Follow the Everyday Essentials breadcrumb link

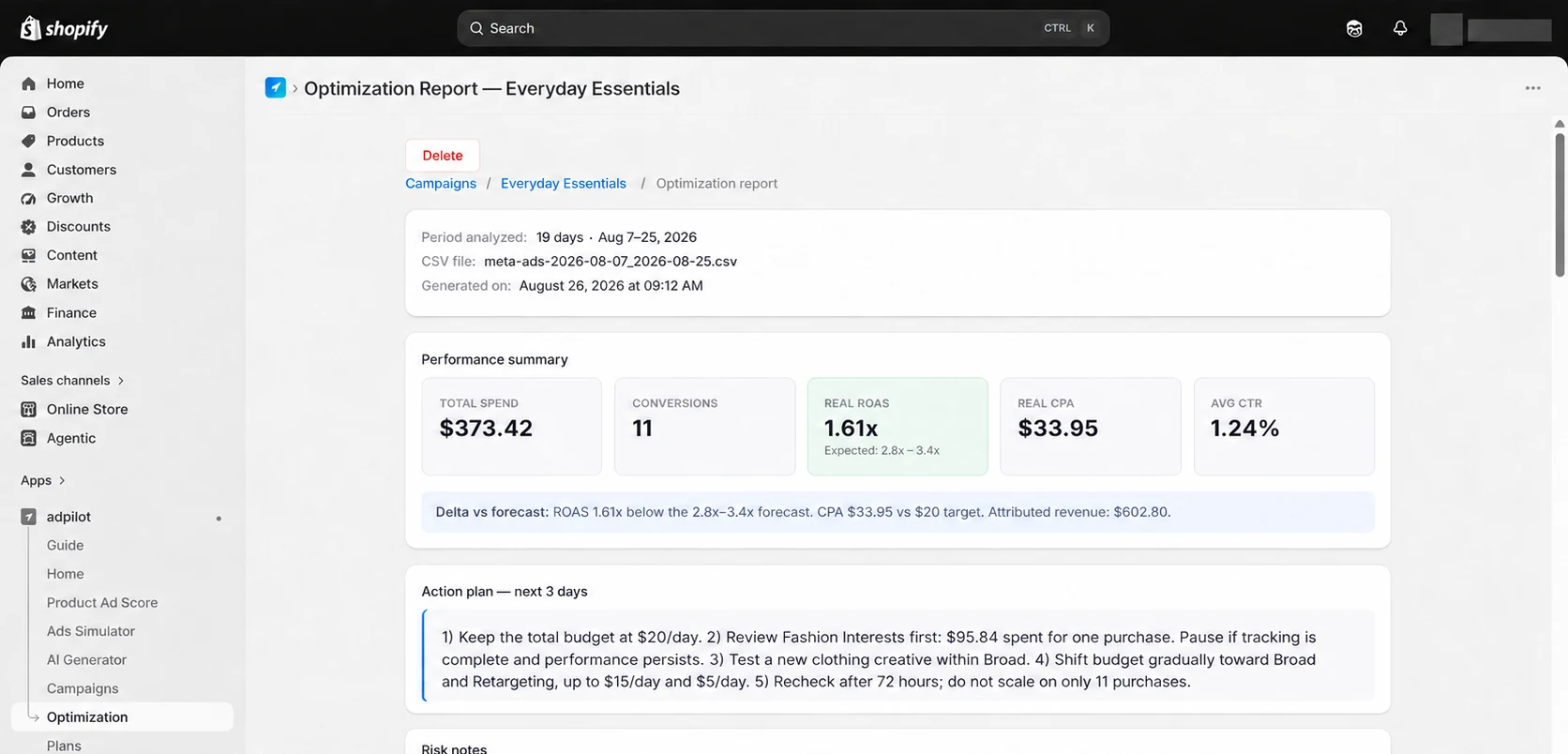coord(564,184)
